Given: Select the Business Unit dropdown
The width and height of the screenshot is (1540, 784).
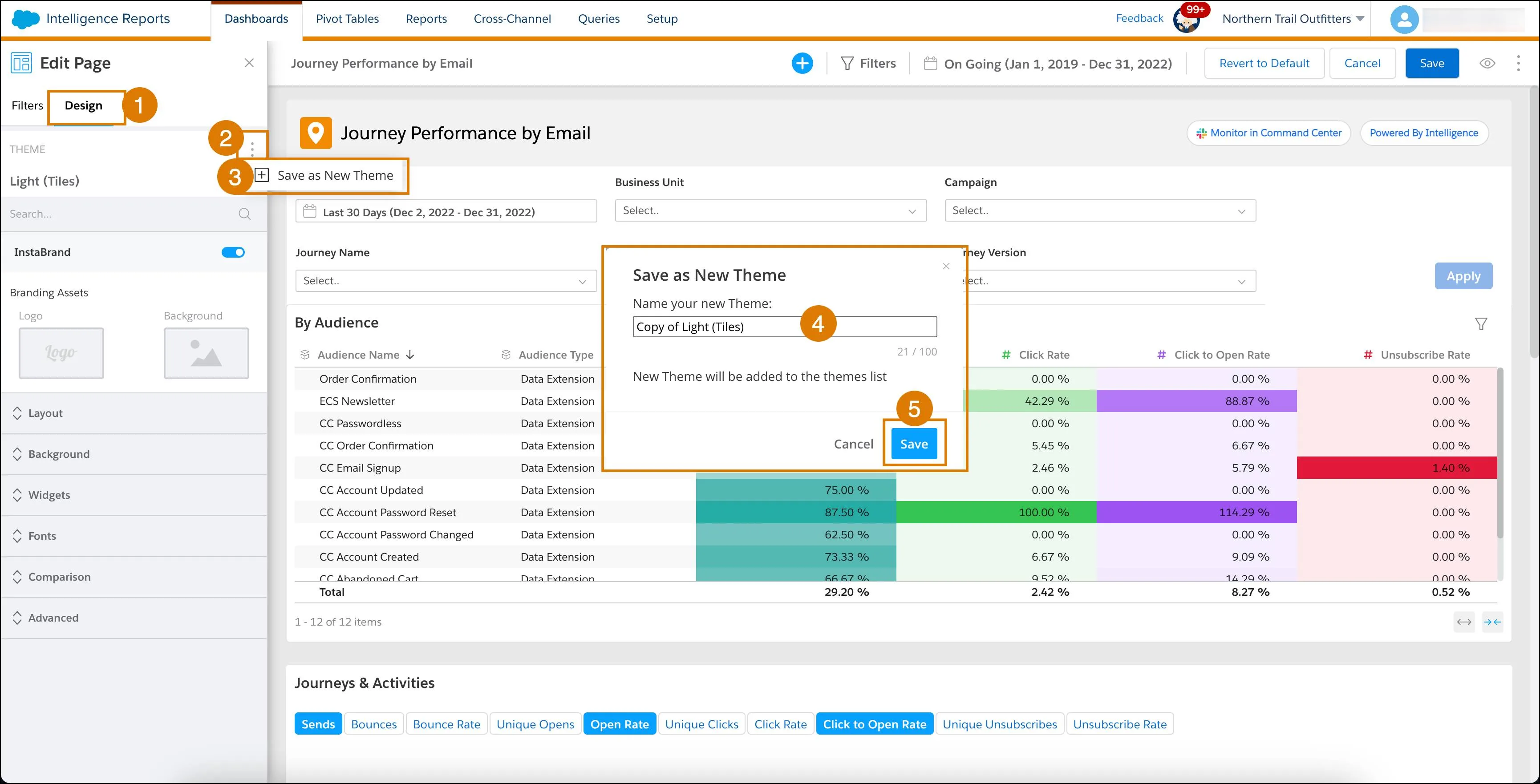Looking at the screenshot, I should click(x=770, y=210).
